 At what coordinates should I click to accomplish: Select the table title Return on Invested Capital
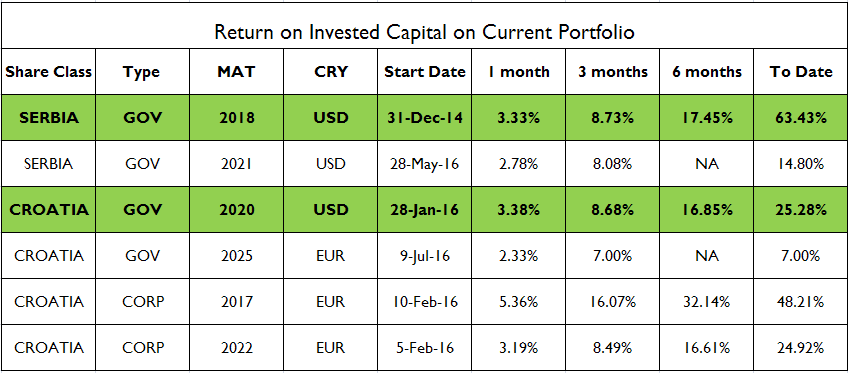424,32
